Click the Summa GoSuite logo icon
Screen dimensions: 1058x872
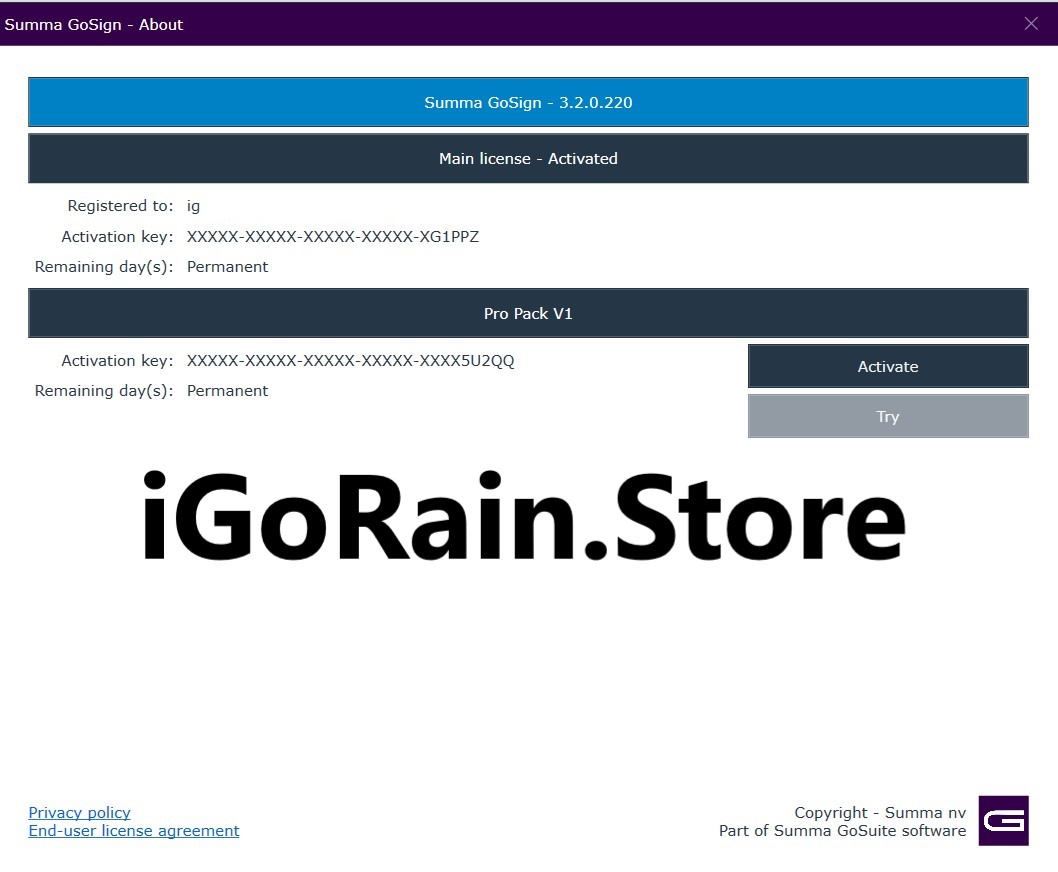[1003, 820]
